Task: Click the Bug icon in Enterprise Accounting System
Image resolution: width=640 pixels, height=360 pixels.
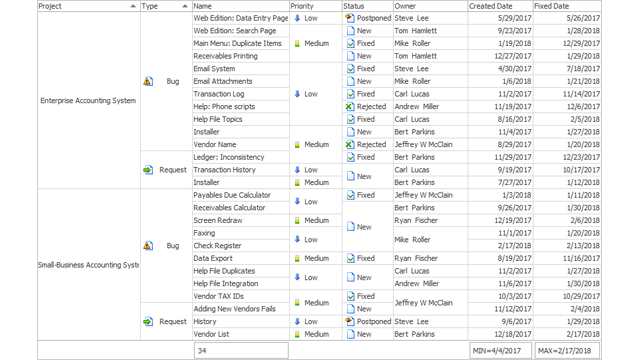Action: point(148,81)
